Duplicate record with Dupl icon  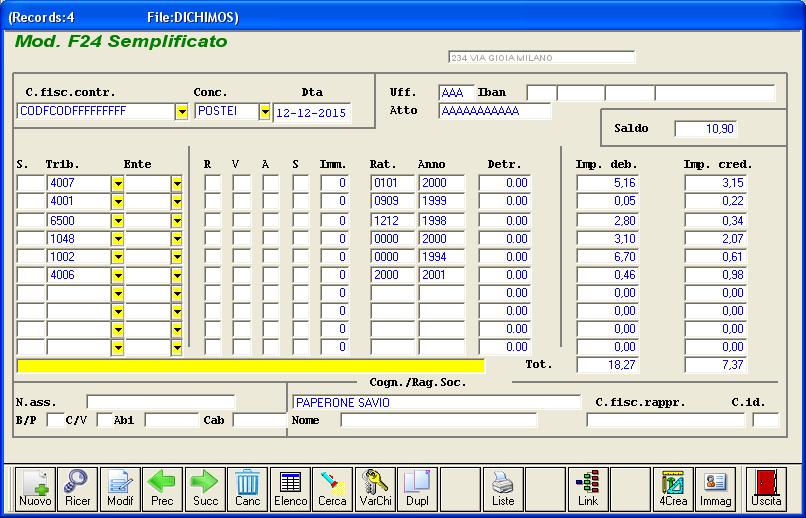(x=418, y=489)
